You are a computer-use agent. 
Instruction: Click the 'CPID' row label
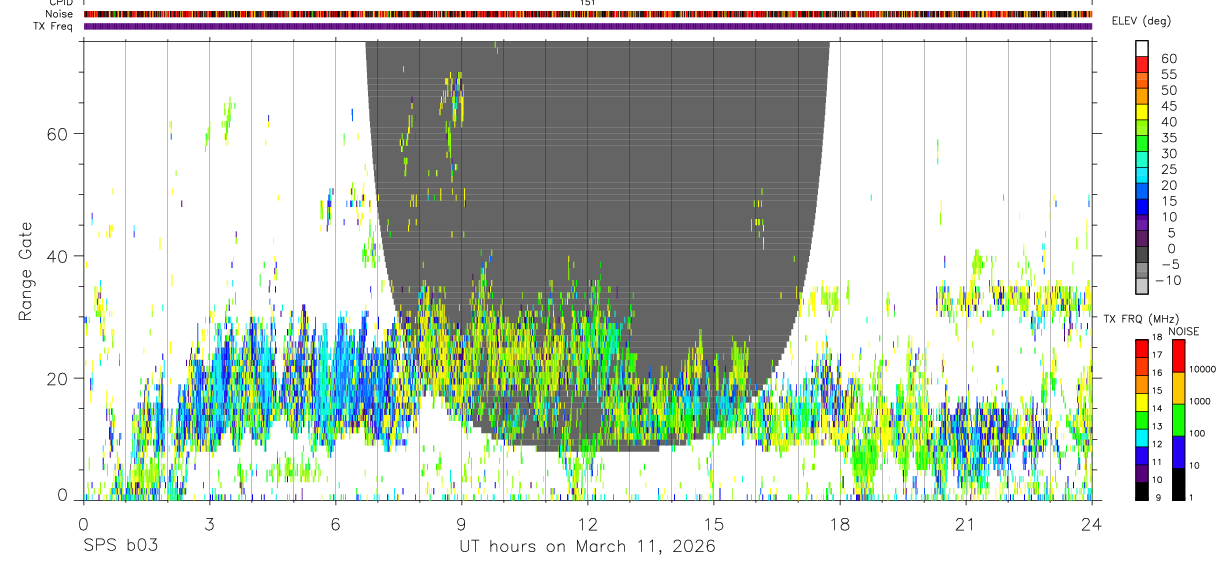pyautogui.click(x=59, y=3)
